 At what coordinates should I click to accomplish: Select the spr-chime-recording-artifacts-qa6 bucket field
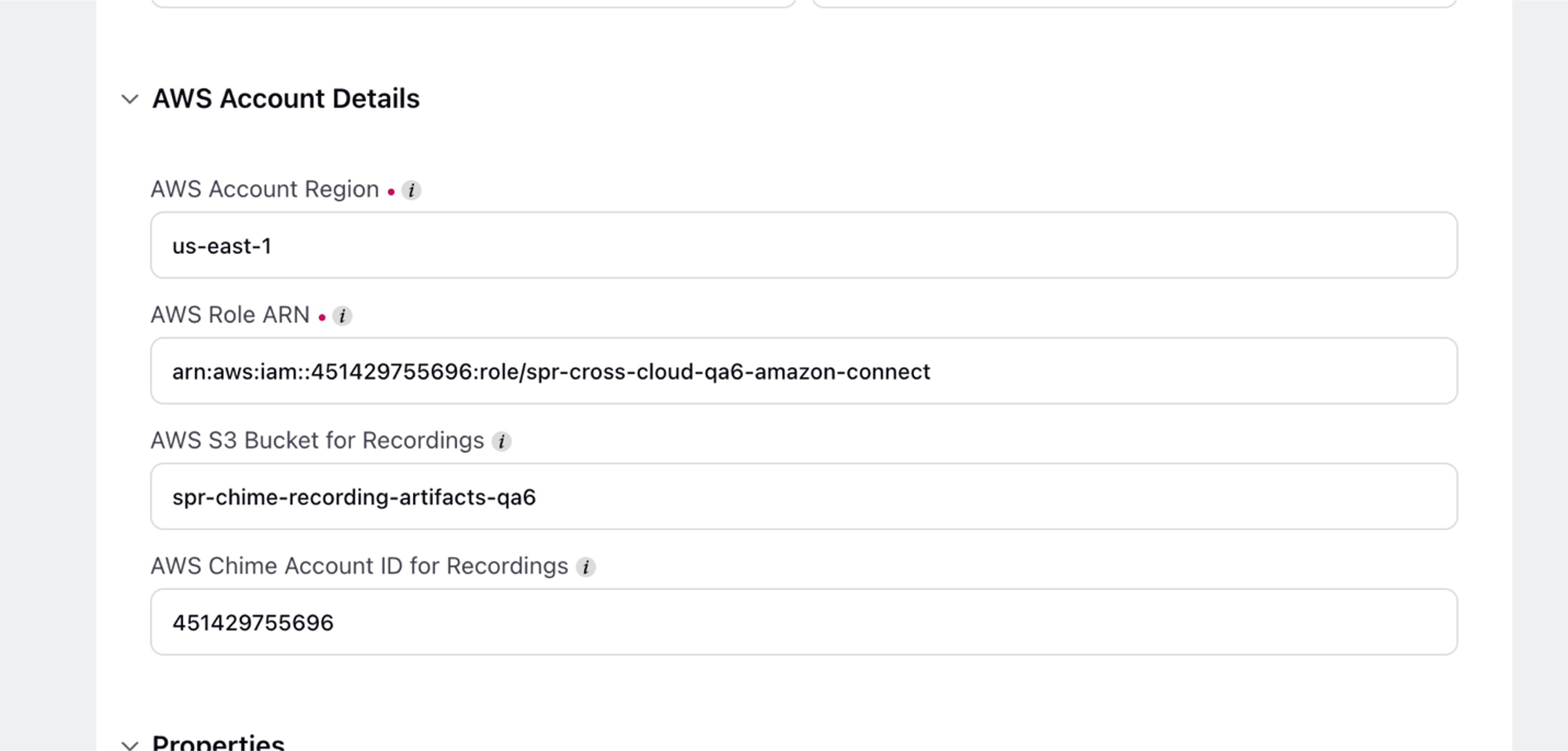click(804, 496)
